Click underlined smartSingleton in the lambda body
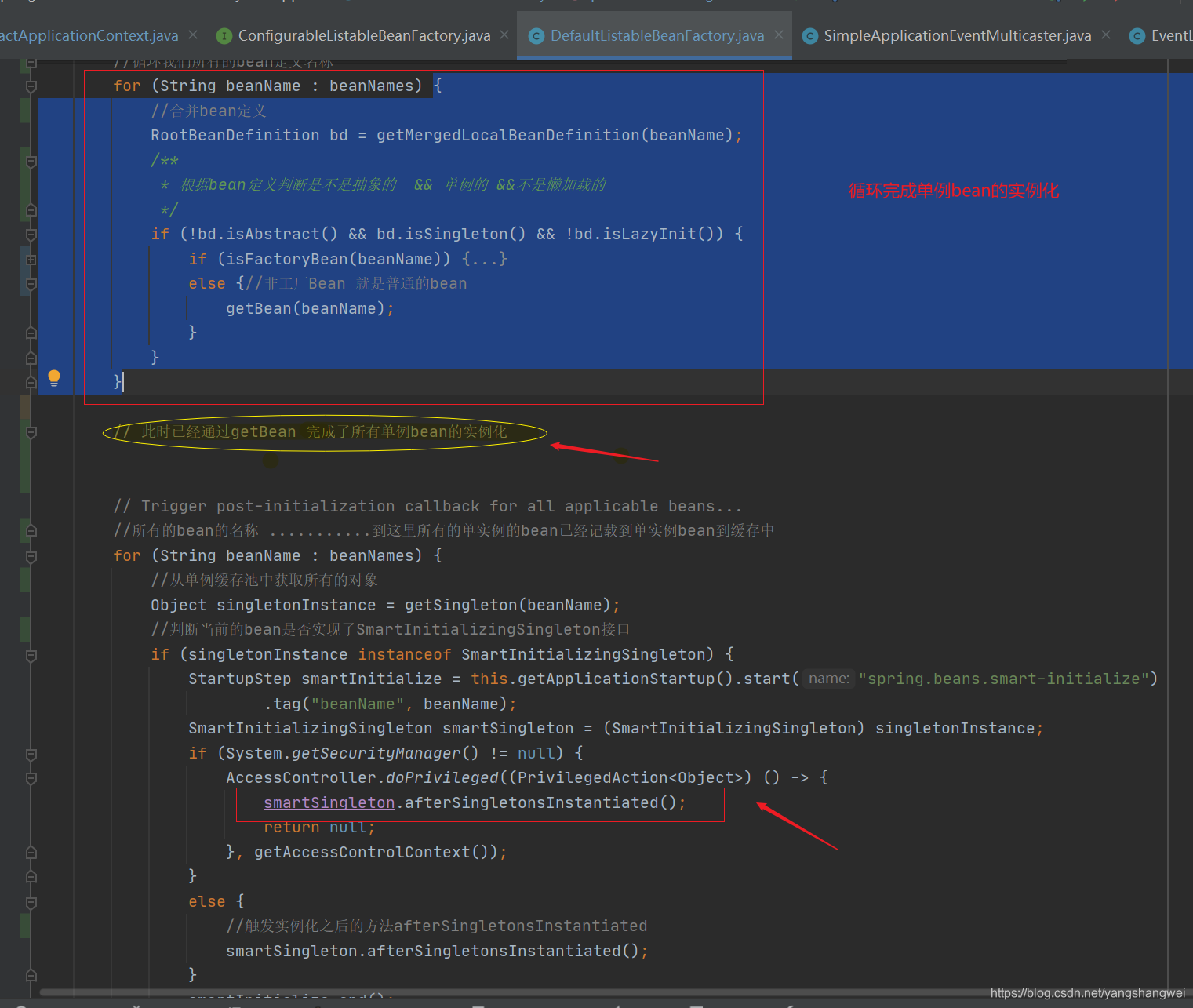The image size is (1193, 1008). pos(329,802)
